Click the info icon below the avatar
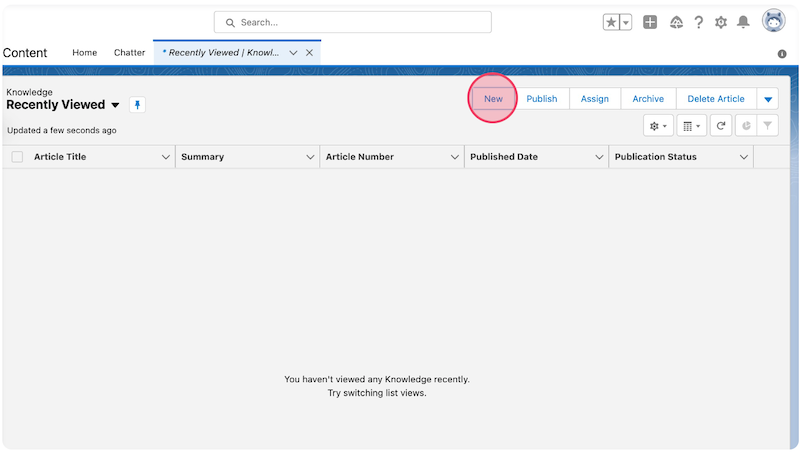Viewport: 800px width, 453px height. [782, 54]
